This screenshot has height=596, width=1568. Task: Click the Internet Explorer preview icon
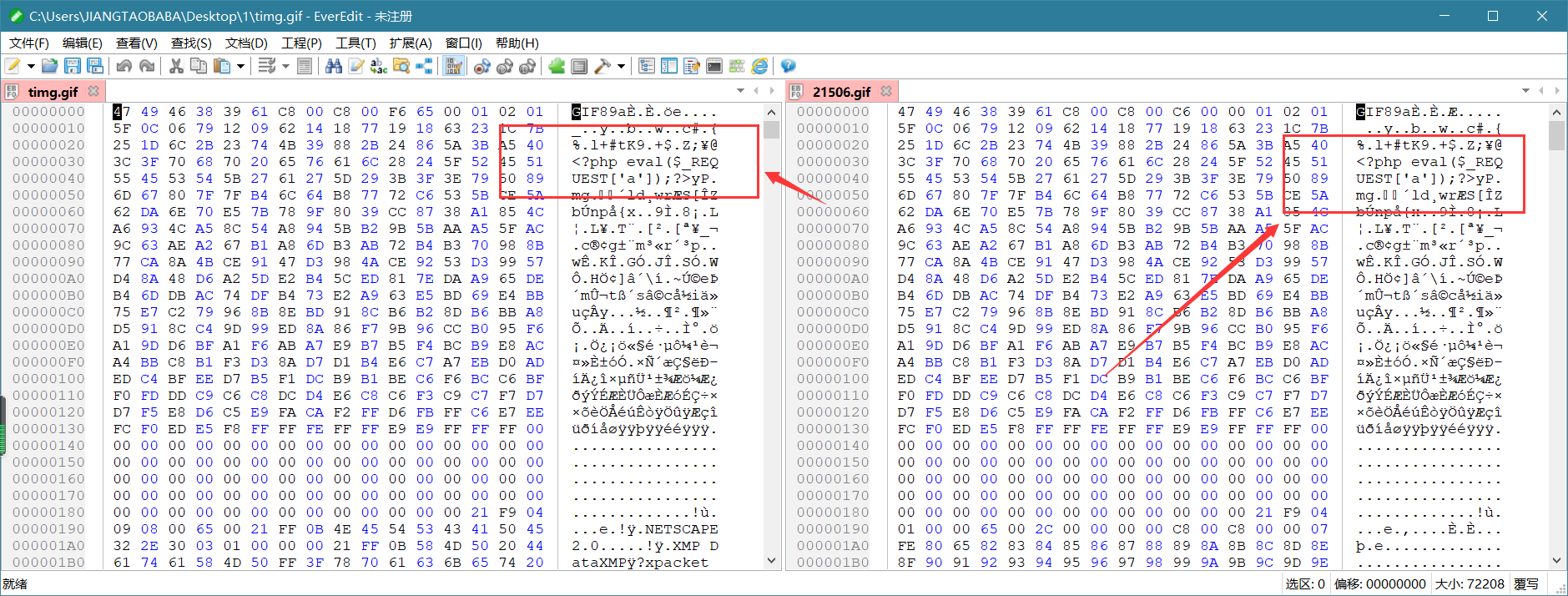pyautogui.click(x=759, y=66)
